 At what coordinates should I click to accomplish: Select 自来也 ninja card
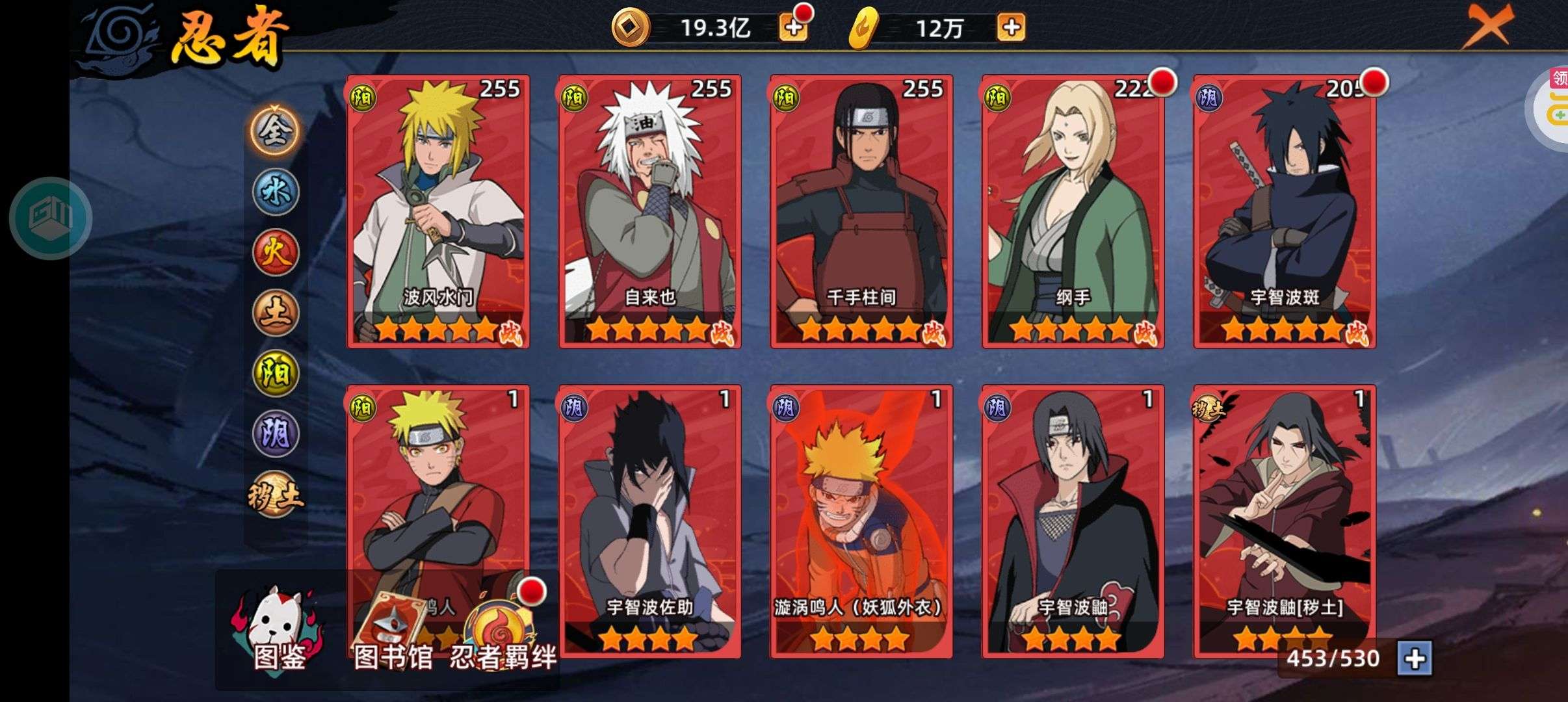coord(650,212)
